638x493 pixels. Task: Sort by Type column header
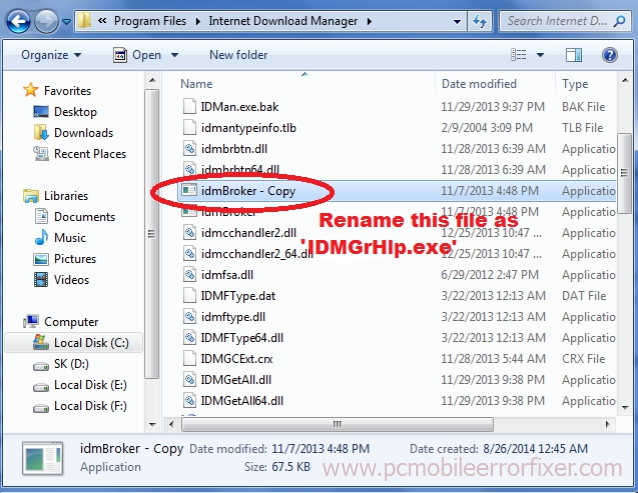575,84
